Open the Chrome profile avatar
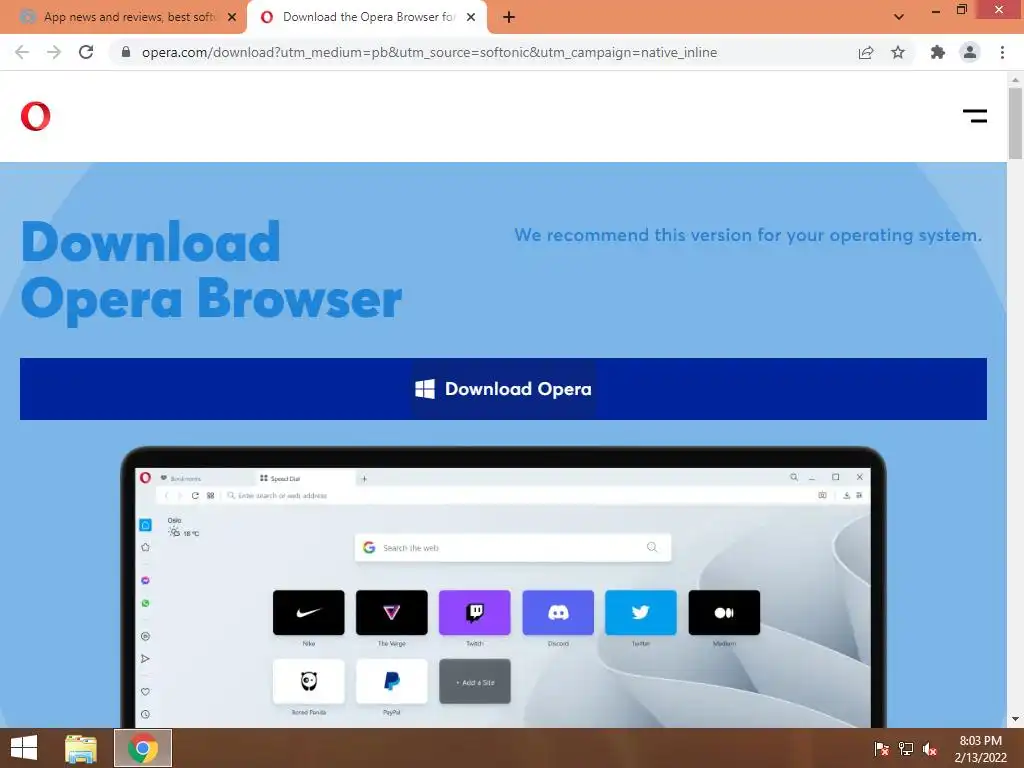The width and height of the screenshot is (1024, 768). coord(970,52)
